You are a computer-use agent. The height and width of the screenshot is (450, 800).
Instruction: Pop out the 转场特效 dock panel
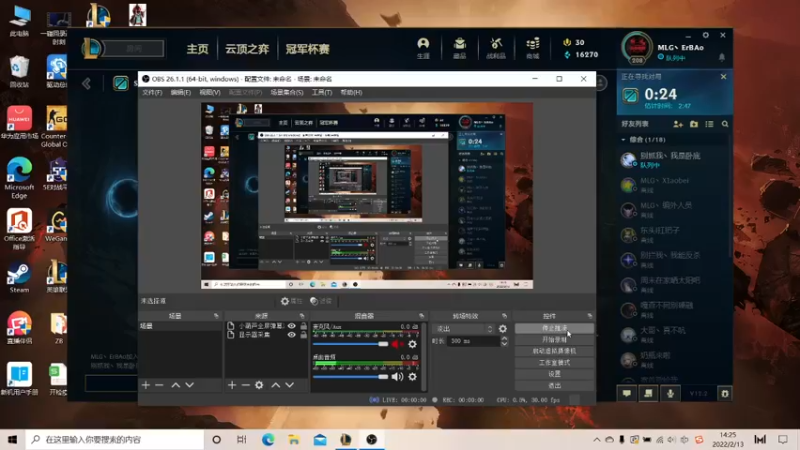pos(505,316)
